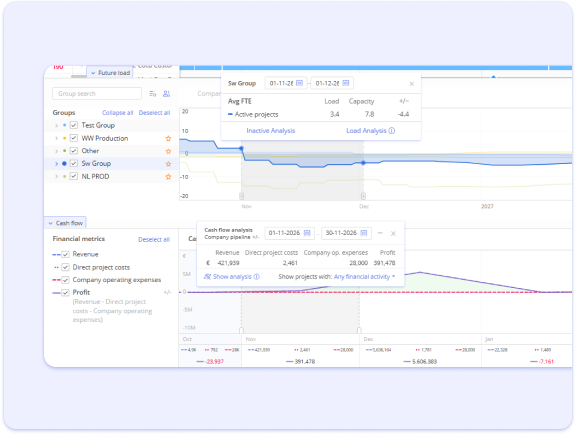Viewport: 576px width, 435px height.
Task: Open Any financial activity dropdown
Action: coord(364,276)
